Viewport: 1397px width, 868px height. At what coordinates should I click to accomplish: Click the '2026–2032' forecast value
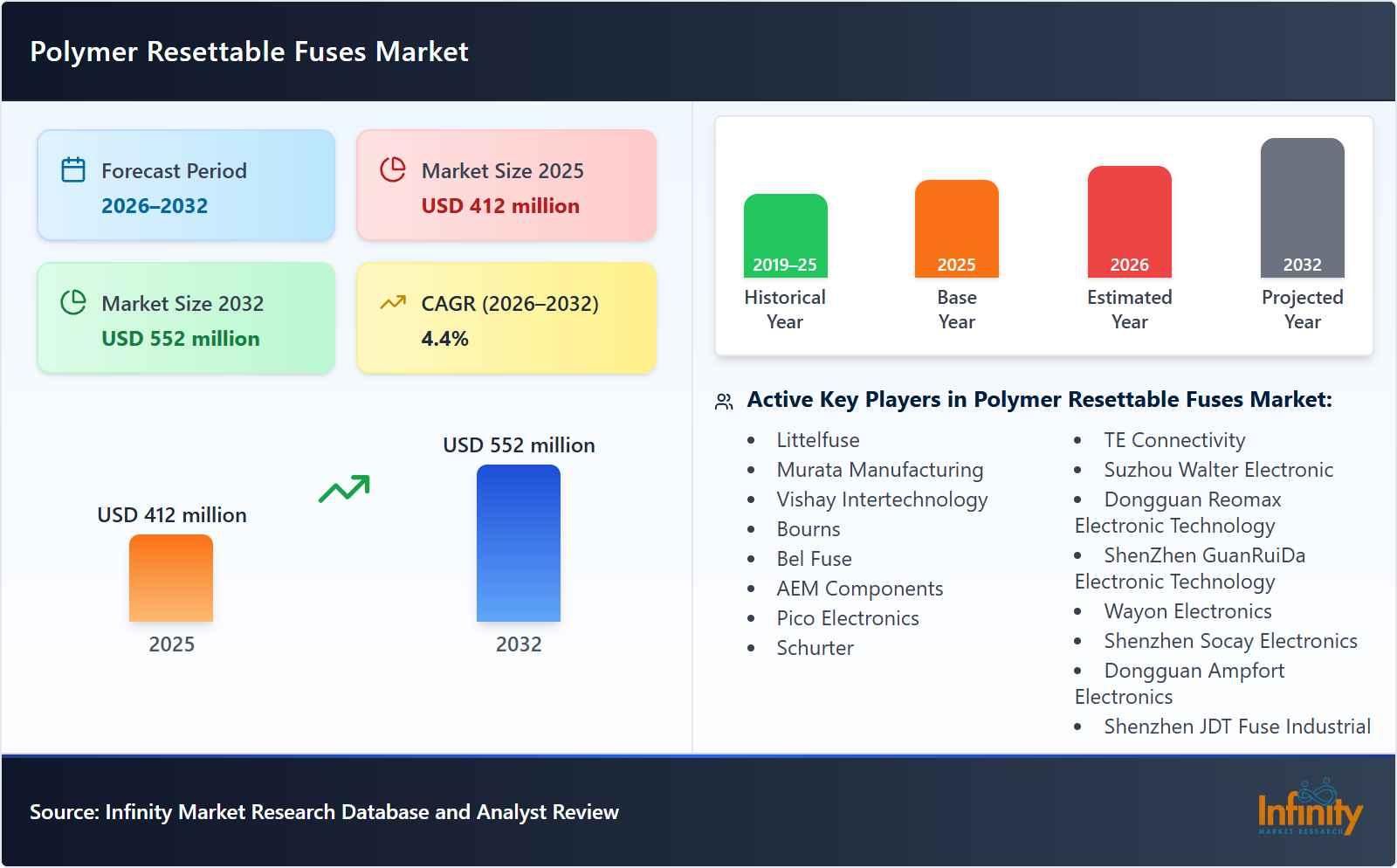[x=155, y=206]
